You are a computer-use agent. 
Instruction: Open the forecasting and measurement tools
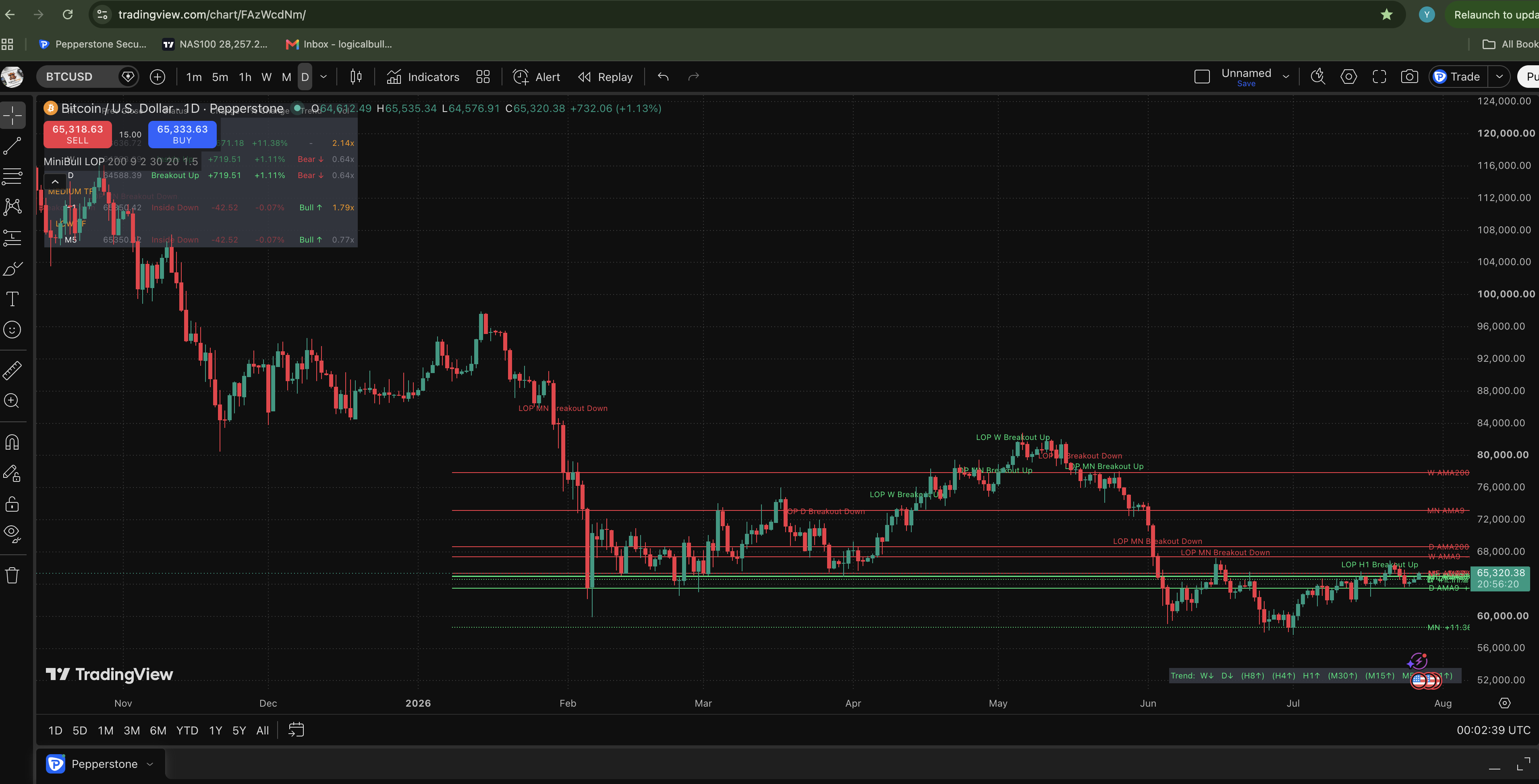click(12, 238)
